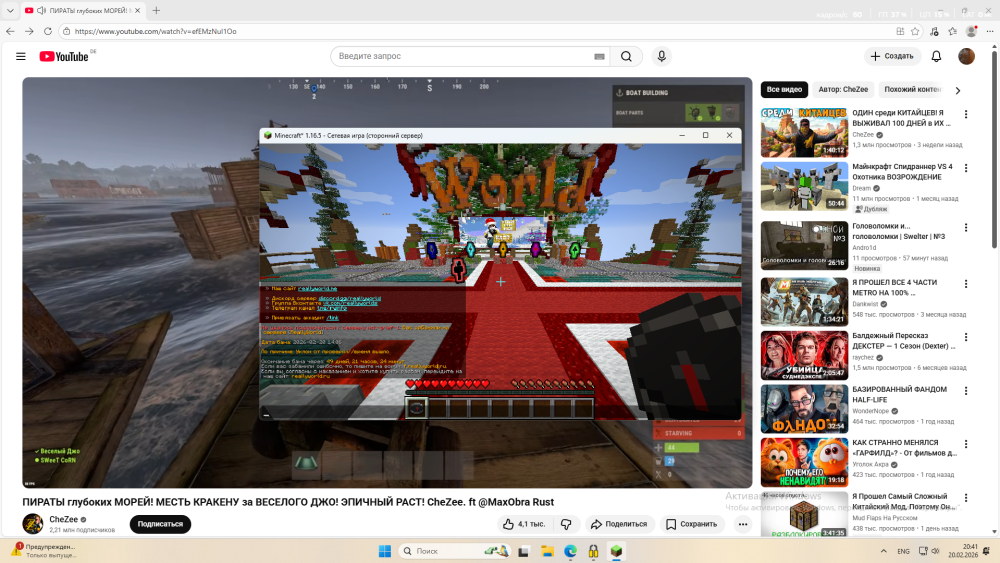1000x563 pixels.
Task: Open the YouTube hamburger guide menu
Action: [20, 56]
